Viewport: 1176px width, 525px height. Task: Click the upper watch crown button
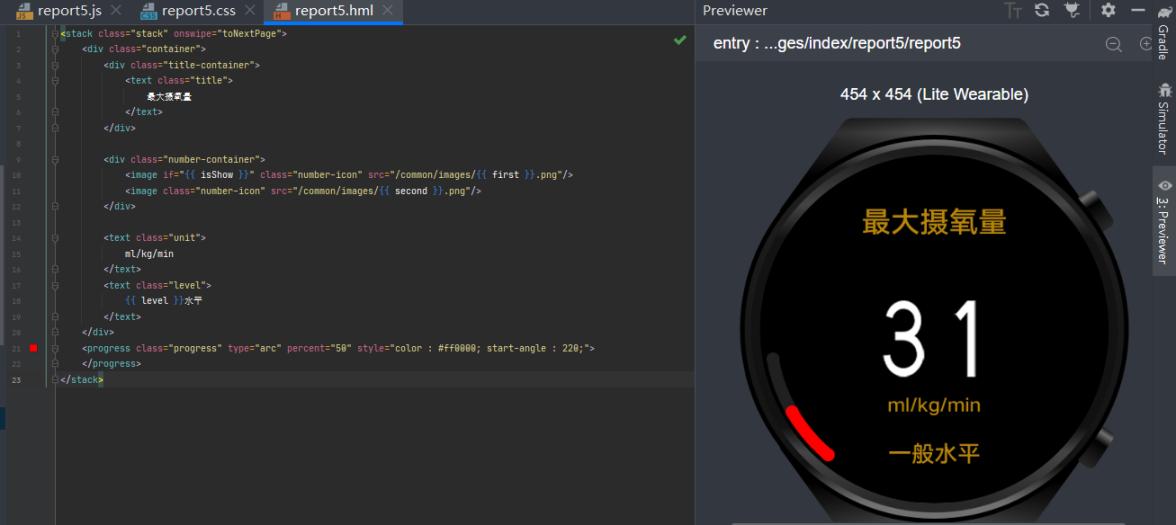[x=1097, y=211]
